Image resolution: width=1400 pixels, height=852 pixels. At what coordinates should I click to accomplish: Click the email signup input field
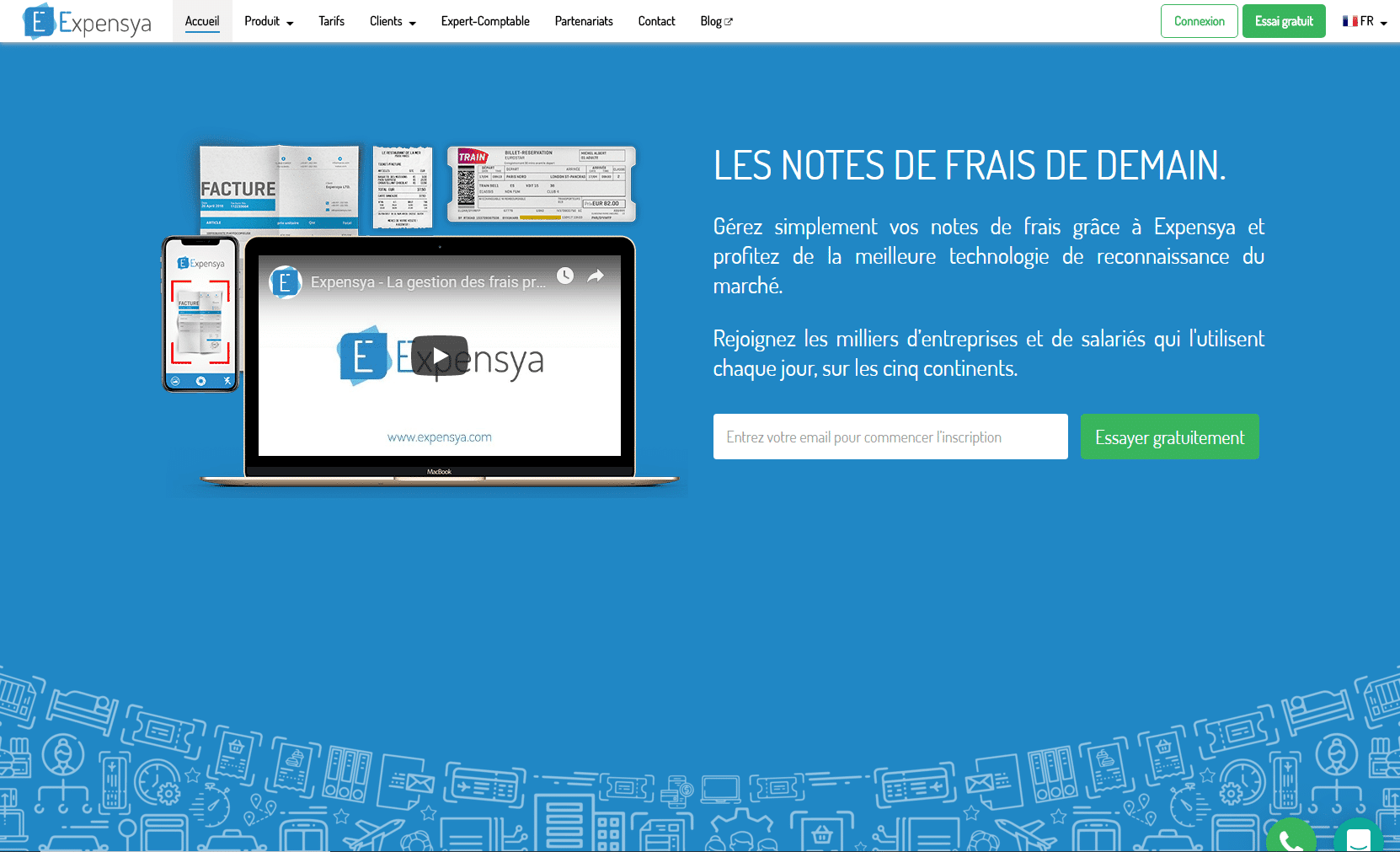point(890,437)
